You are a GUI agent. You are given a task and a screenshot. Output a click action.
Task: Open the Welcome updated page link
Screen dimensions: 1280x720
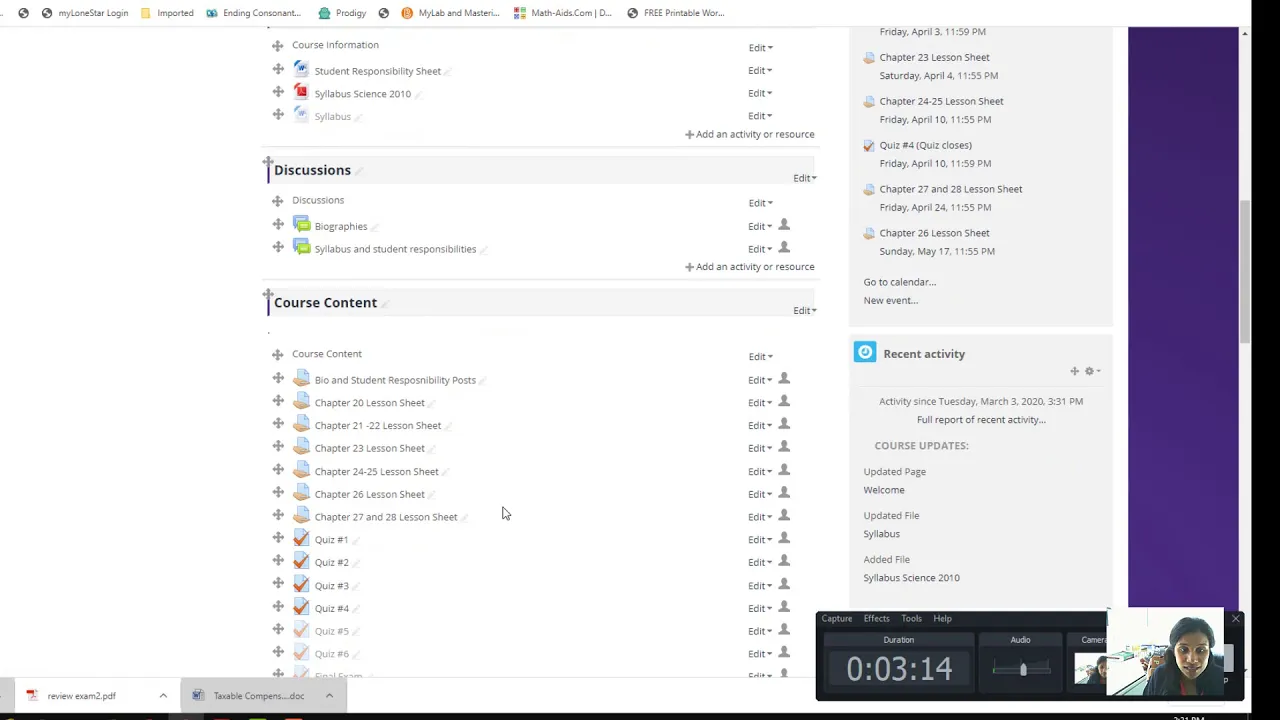[x=884, y=490]
